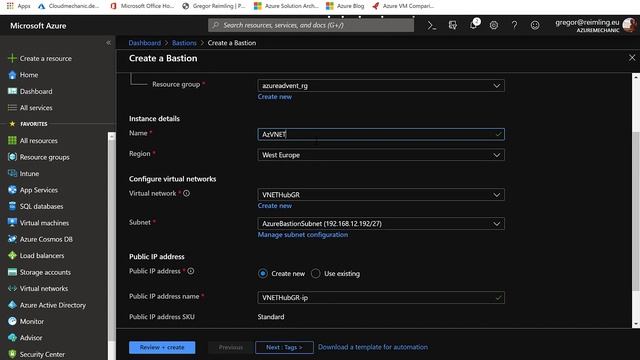Open Resource groups in sidebar

(44, 157)
